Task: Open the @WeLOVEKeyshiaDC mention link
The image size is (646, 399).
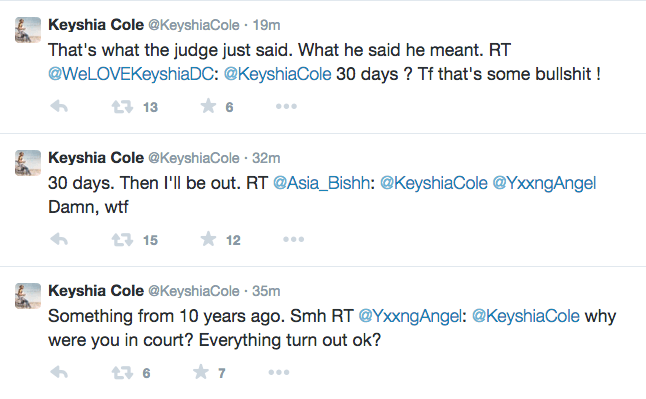Action: tap(131, 74)
